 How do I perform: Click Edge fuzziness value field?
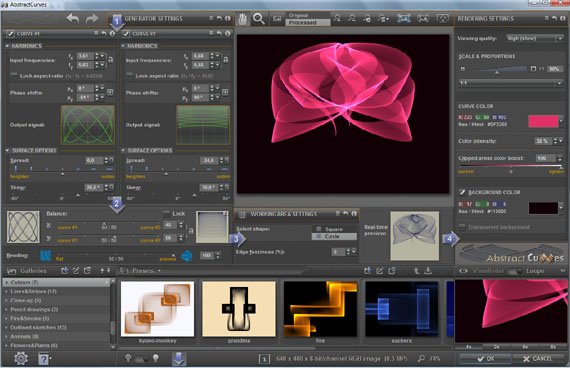click(x=338, y=252)
